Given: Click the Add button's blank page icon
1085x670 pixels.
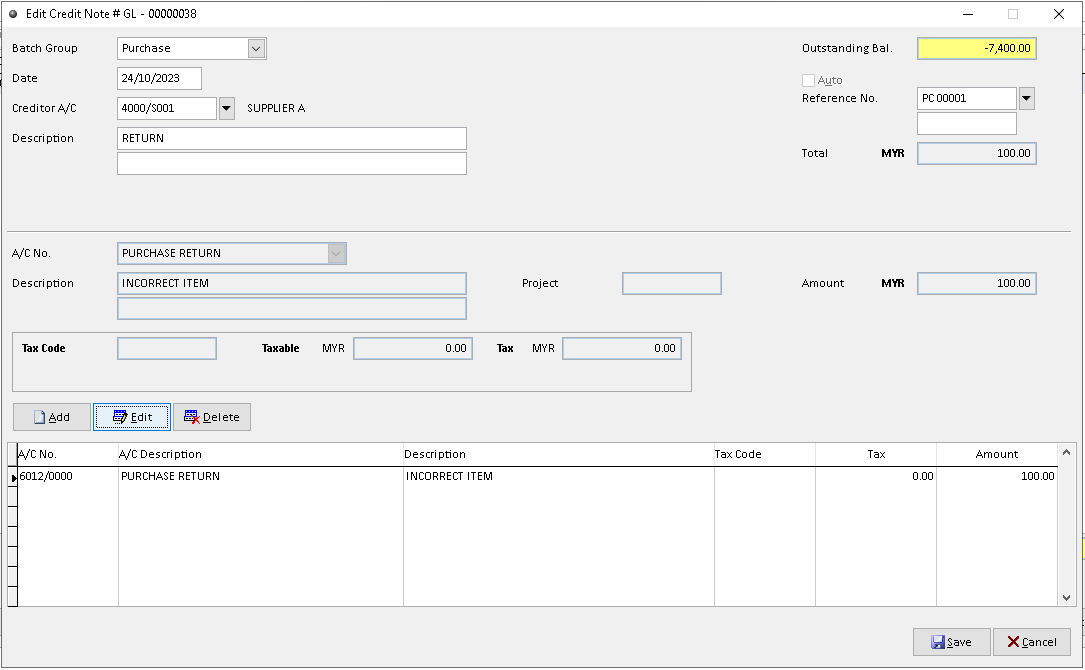Looking at the screenshot, I should pyautogui.click(x=39, y=417).
